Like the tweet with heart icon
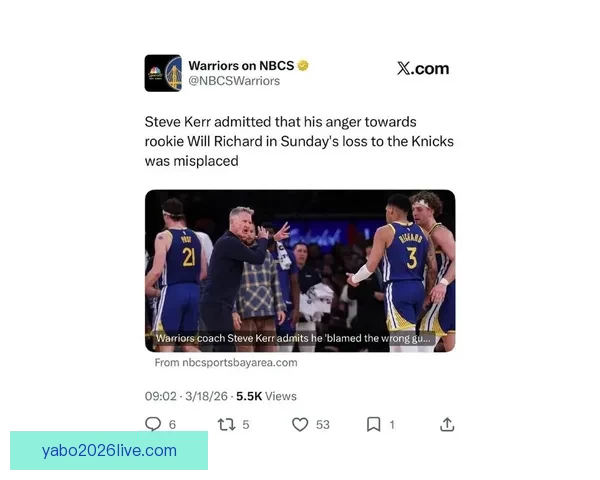Screen dimensions: 600x480 coord(300,424)
